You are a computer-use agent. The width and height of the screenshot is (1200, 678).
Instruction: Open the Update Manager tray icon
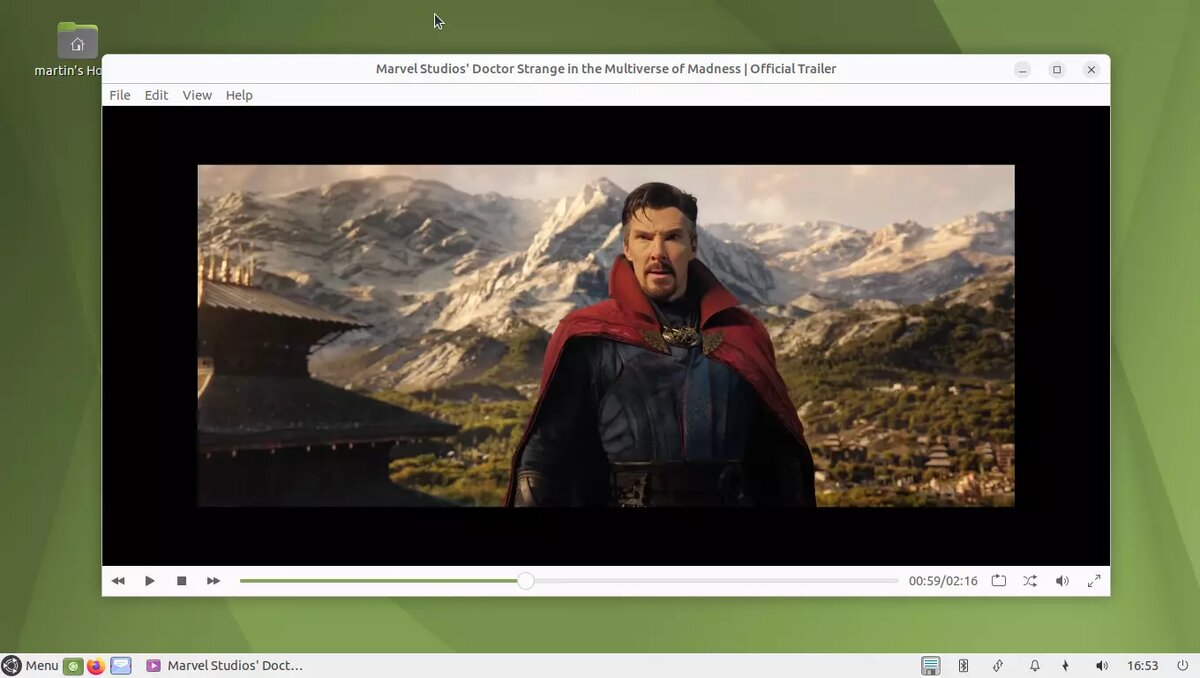(929, 665)
